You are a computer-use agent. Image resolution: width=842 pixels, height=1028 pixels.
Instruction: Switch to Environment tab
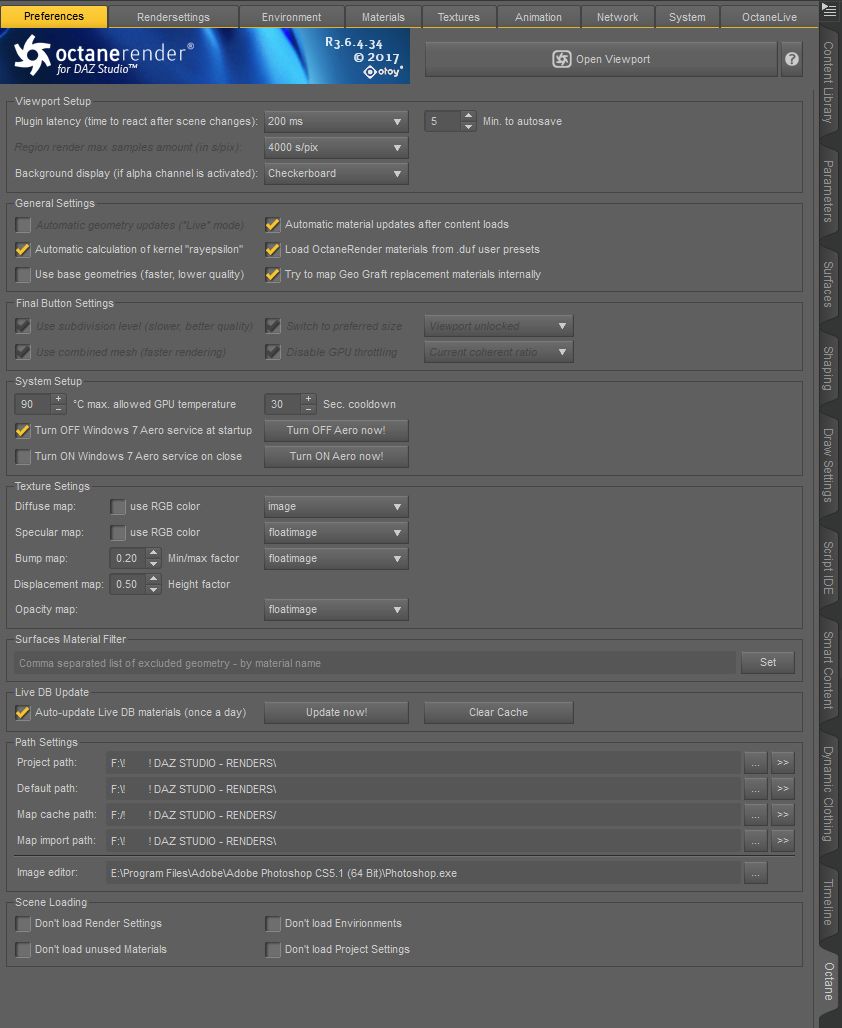(291, 17)
